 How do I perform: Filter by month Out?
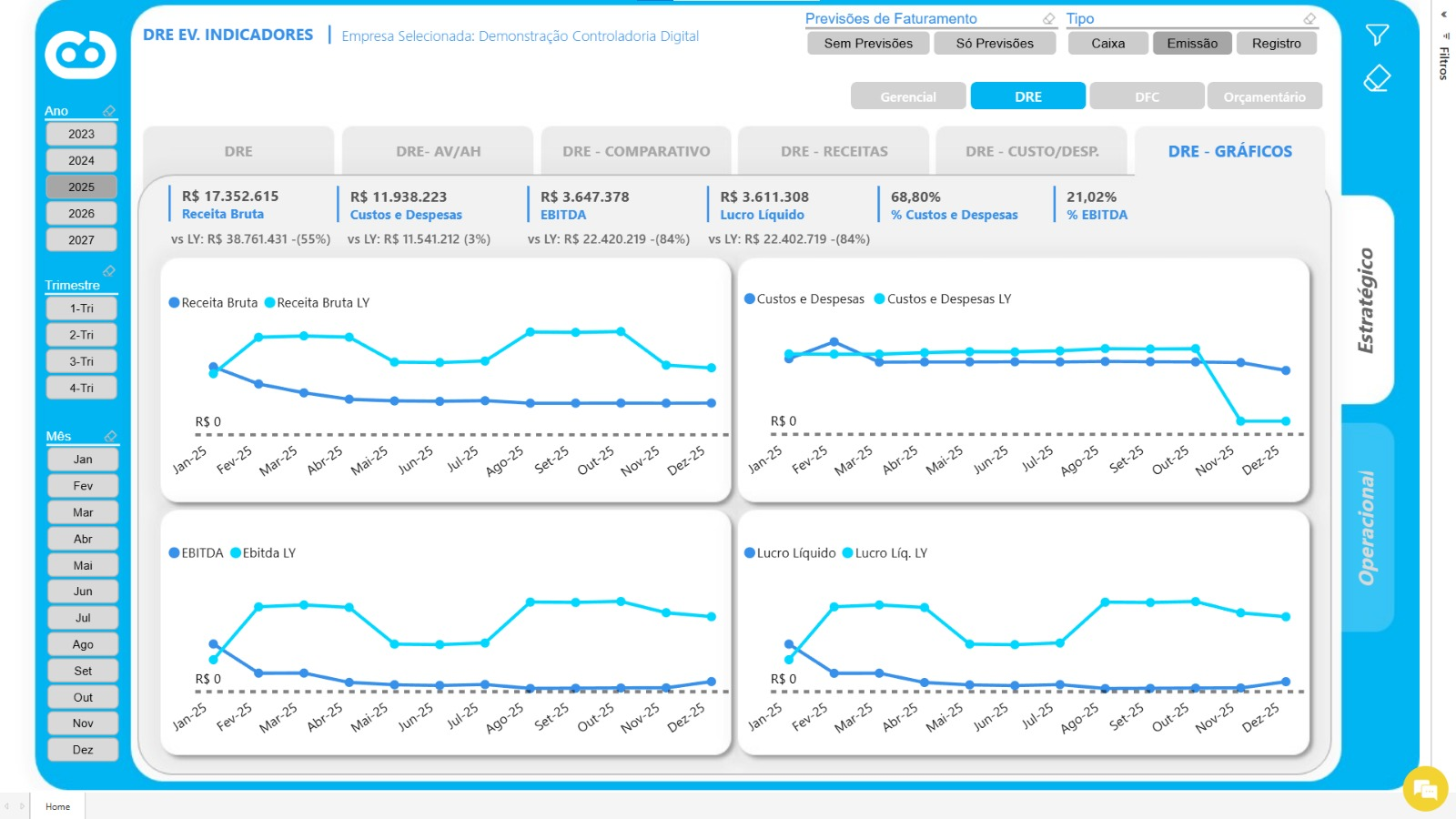(x=83, y=697)
